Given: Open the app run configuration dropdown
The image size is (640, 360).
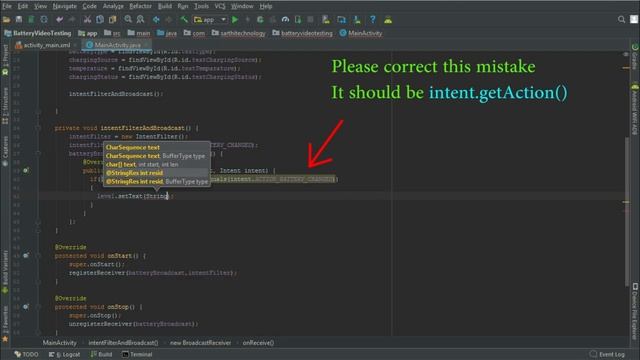Looking at the screenshot, I should (x=210, y=20).
